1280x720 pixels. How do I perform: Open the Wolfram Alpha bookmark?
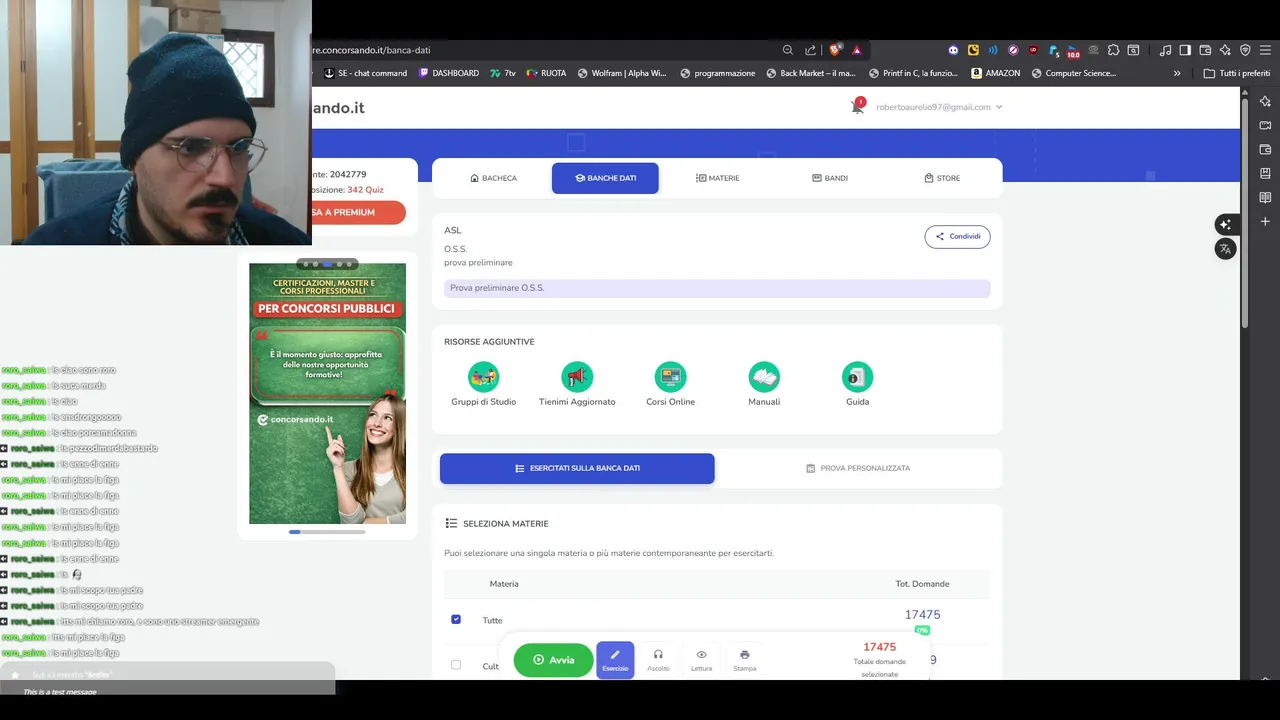[621, 73]
